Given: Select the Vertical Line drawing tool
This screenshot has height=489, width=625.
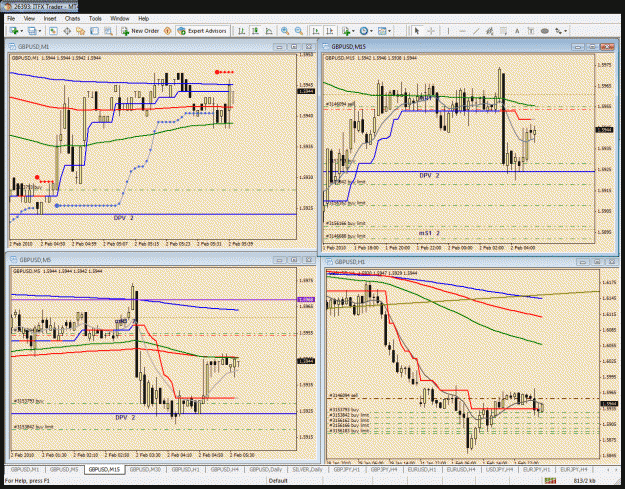Looking at the screenshot, I should (x=448, y=31).
